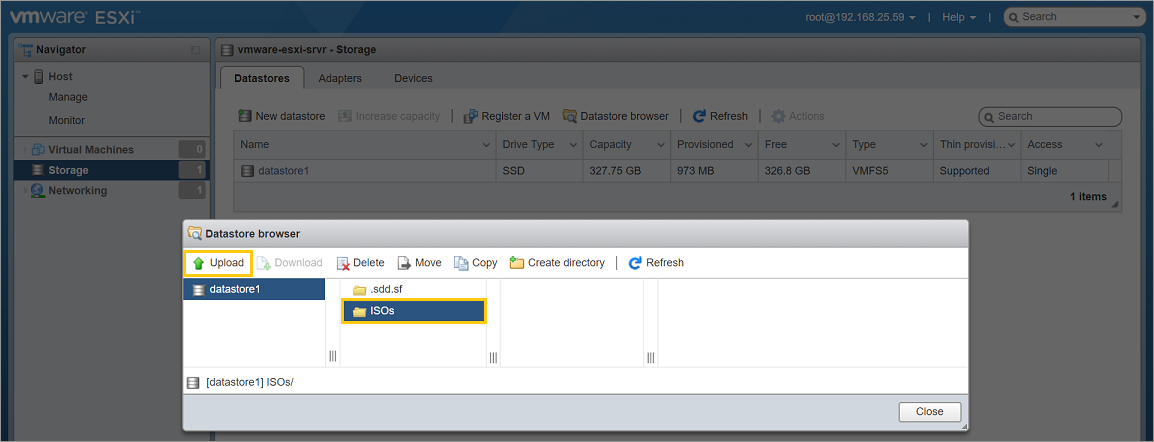Click Increase capacity in Storage toolbar
The width and height of the screenshot is (1154, 442).
(x=389, y=116)
